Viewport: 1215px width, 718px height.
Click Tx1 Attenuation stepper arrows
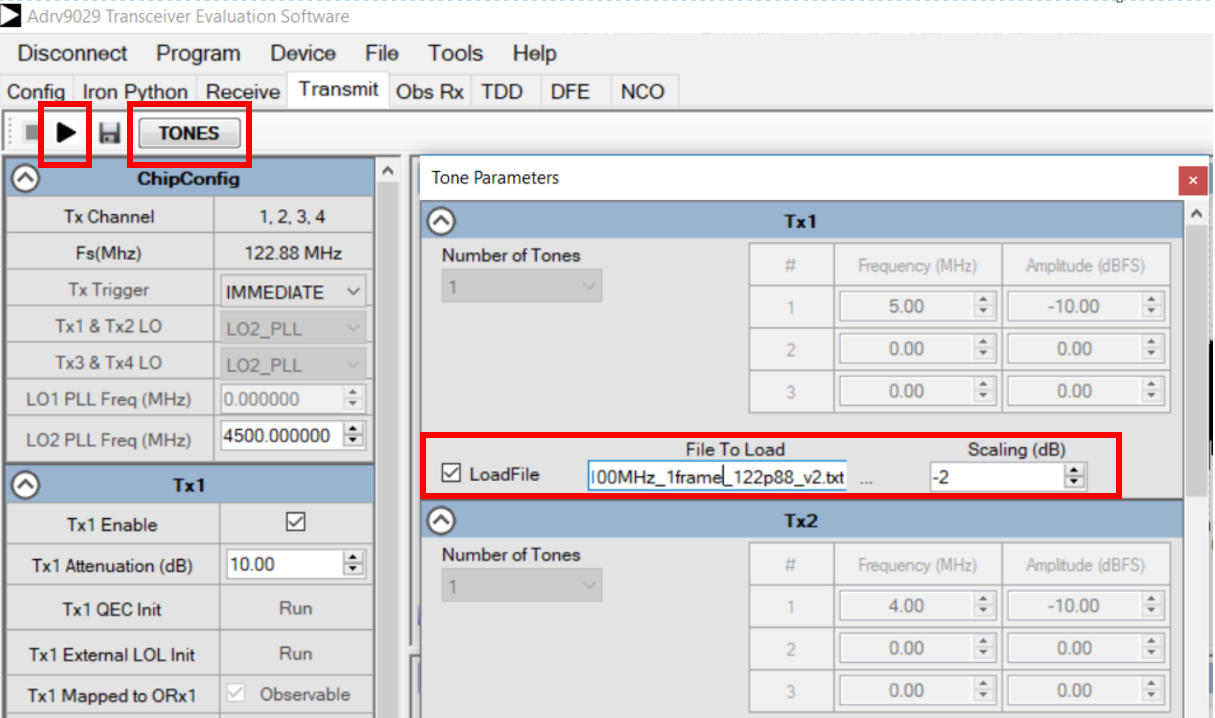coord(354,564)
